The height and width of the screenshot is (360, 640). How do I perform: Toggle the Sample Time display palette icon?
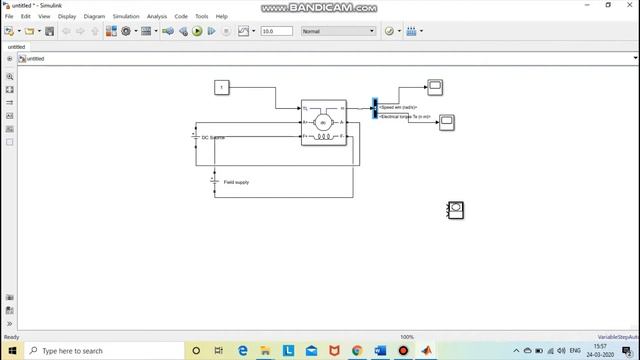(x=10, y=103)
